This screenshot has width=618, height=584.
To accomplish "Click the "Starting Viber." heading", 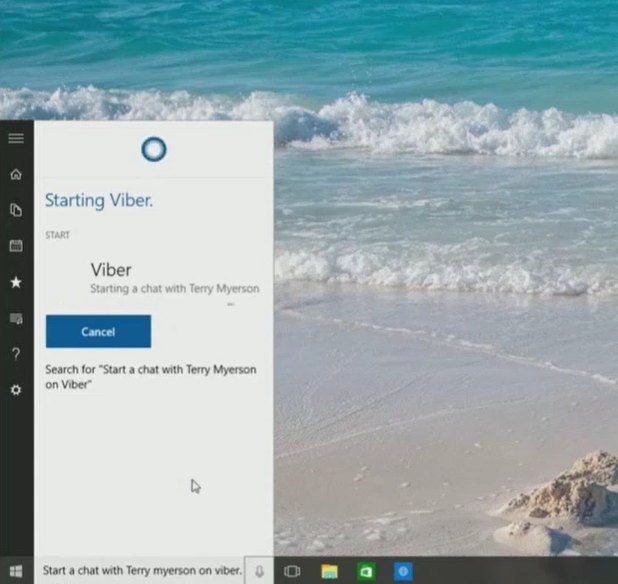I will click(99, 200).
